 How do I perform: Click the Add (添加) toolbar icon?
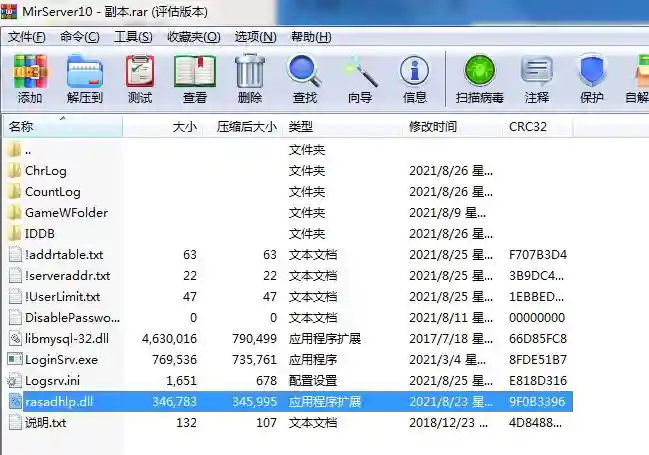30,72
